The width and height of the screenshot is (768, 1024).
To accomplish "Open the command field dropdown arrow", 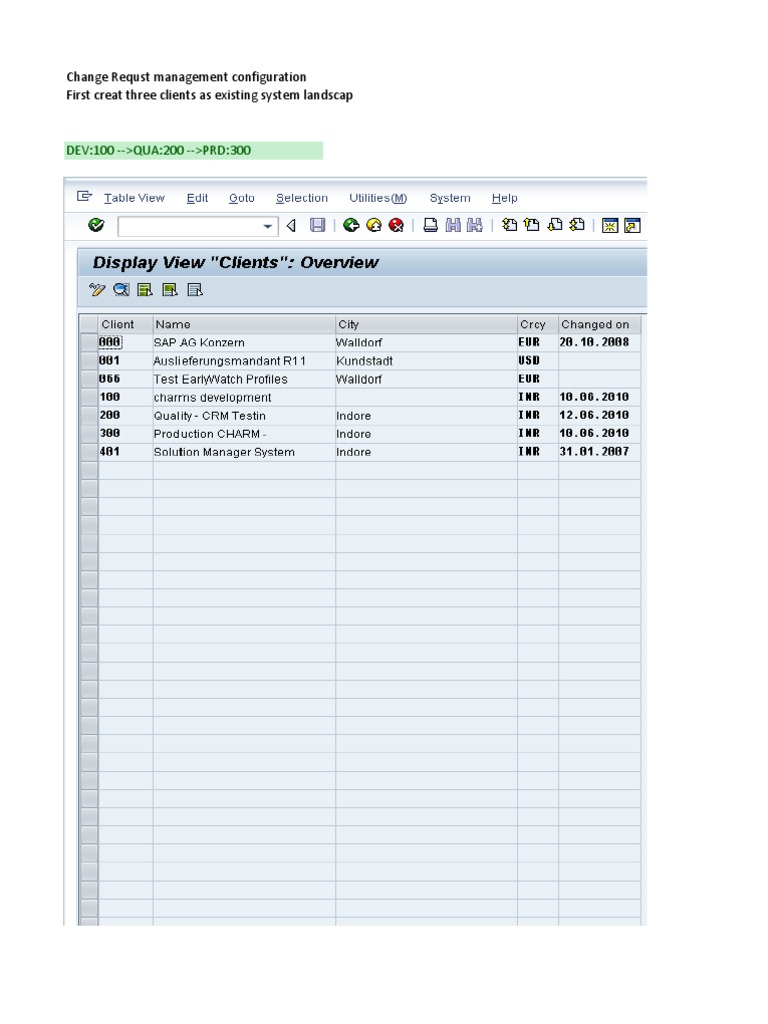I will click(268, 227).
